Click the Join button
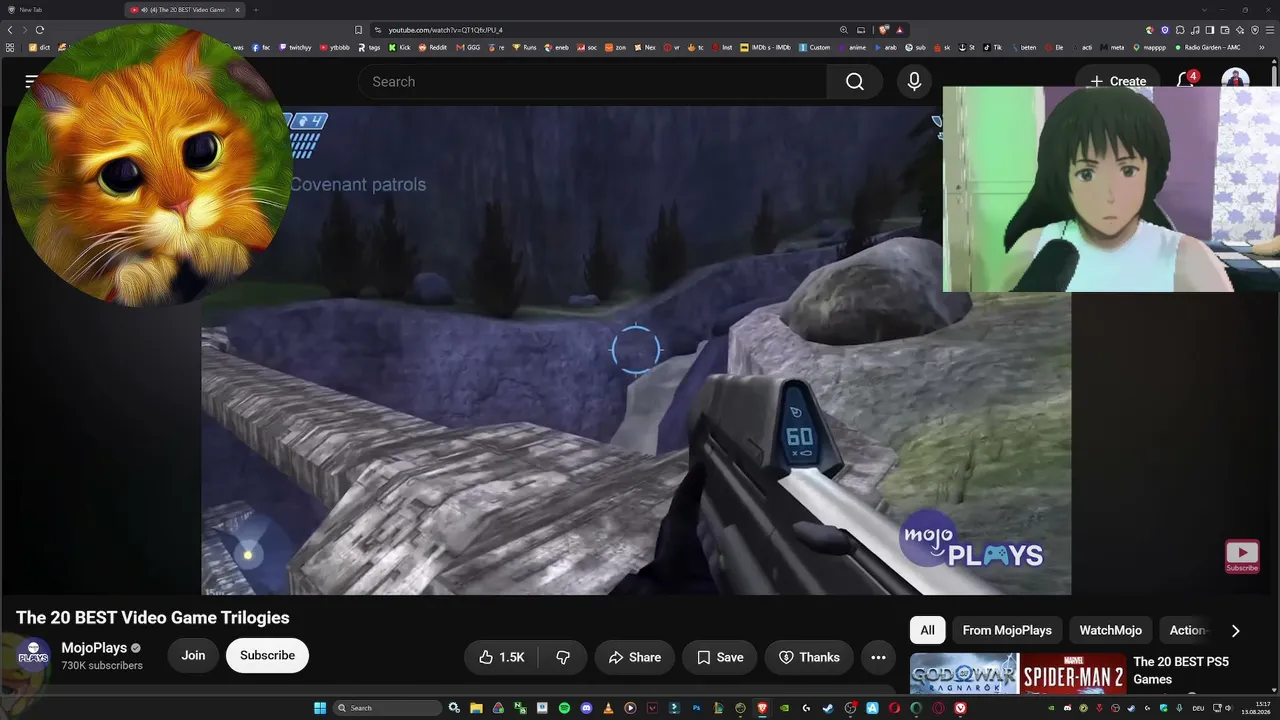 193,656
